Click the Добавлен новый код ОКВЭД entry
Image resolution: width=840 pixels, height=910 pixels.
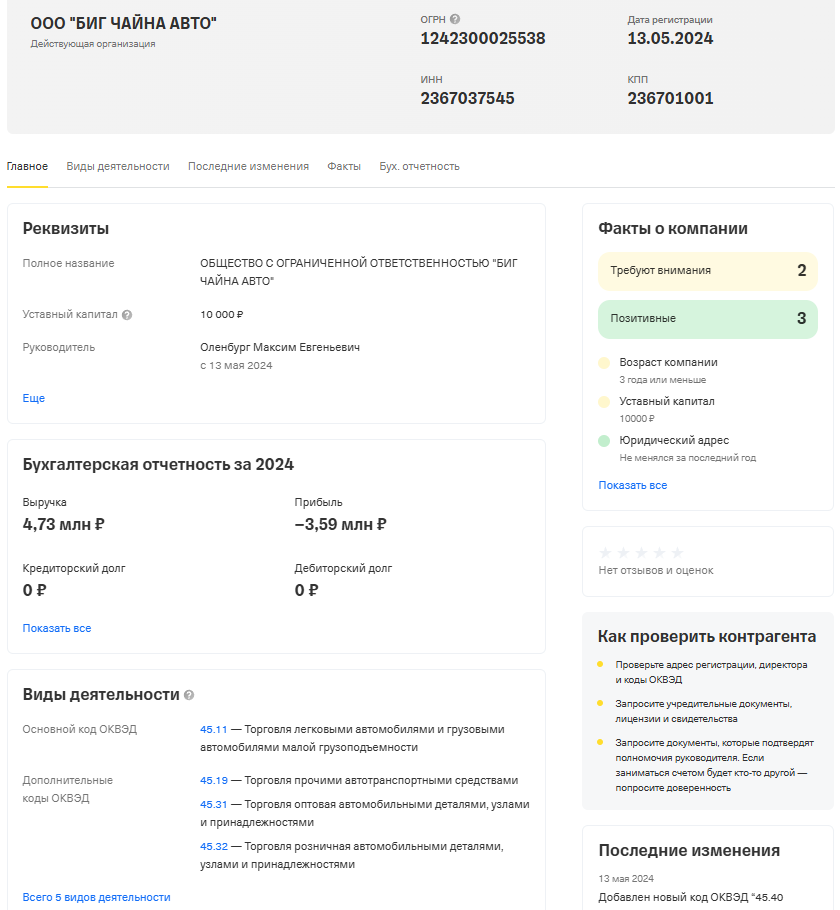(x=691, y=897)
